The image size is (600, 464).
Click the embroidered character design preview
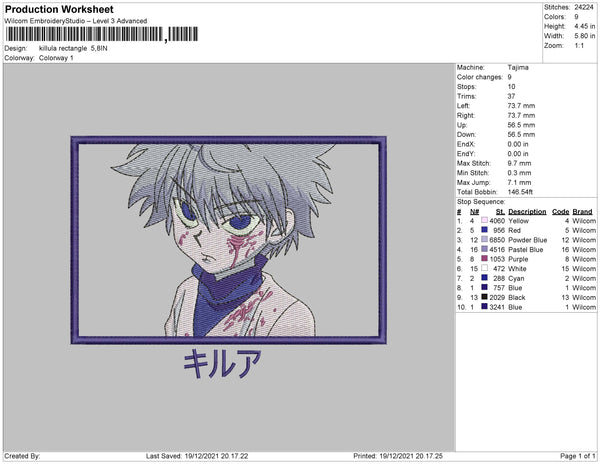(228, 240)
